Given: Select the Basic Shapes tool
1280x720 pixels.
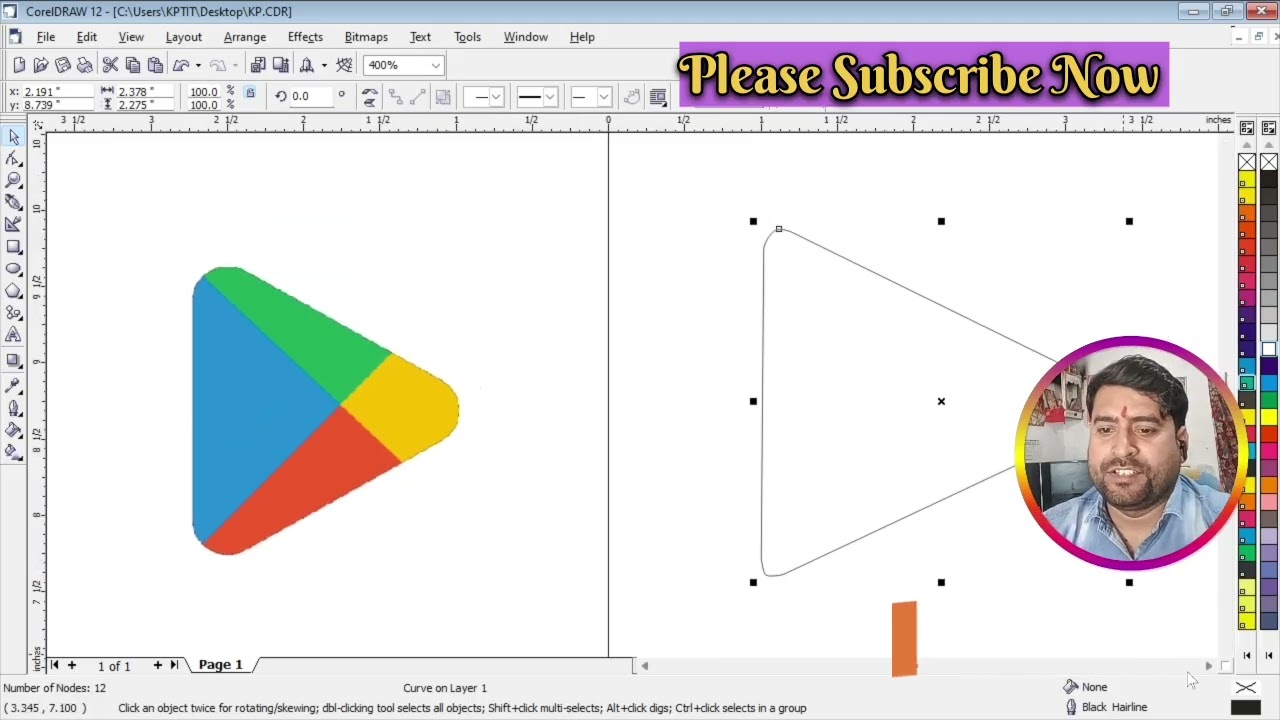Looking at the screenshot, I should point(13,313).
